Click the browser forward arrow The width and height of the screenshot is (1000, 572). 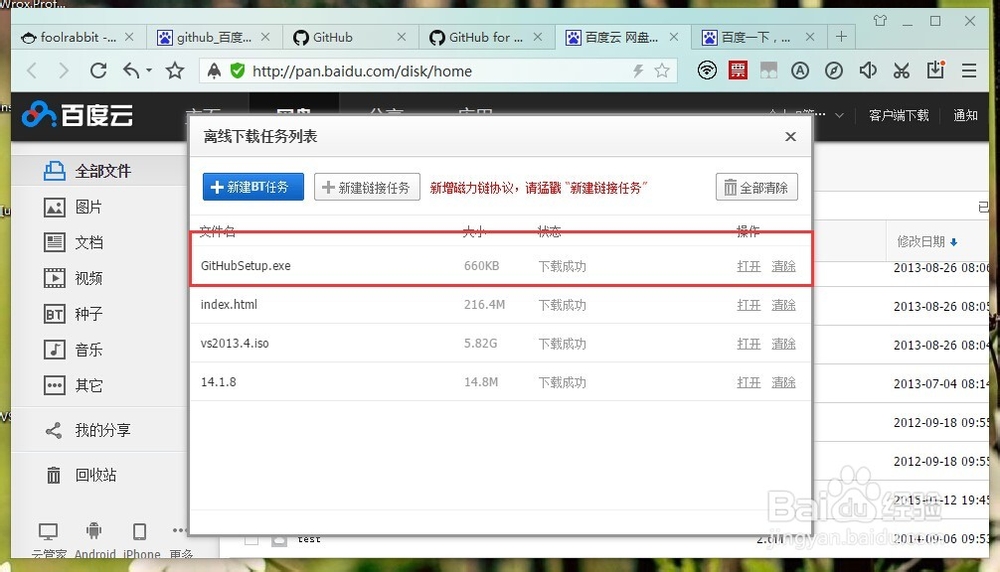pos(63,71)
